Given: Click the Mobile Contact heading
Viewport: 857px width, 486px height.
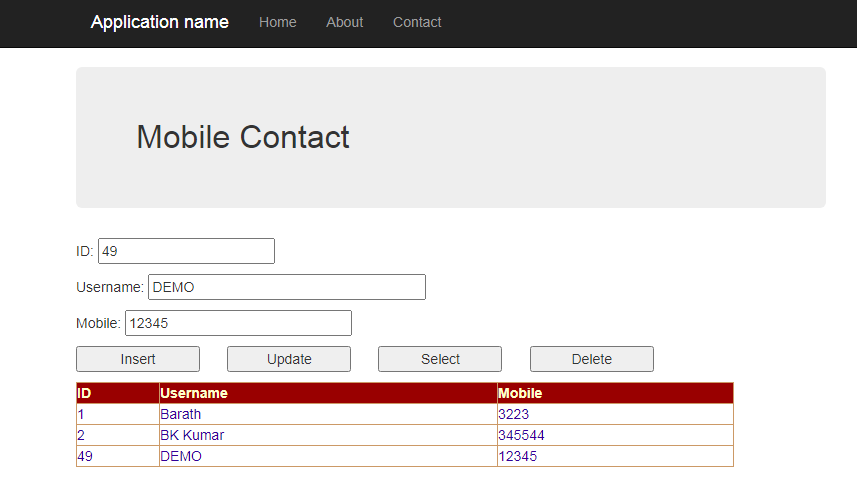Looking at the screenshot, I should (243, 137).
